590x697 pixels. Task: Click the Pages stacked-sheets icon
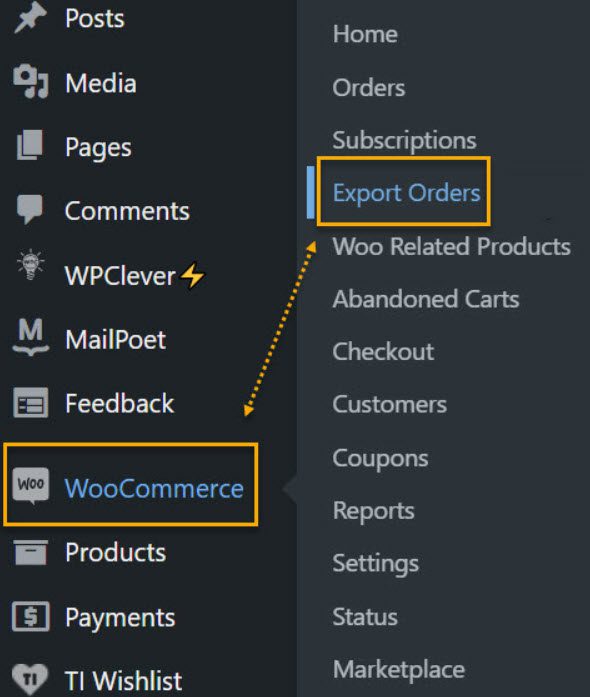click(30, 145)
